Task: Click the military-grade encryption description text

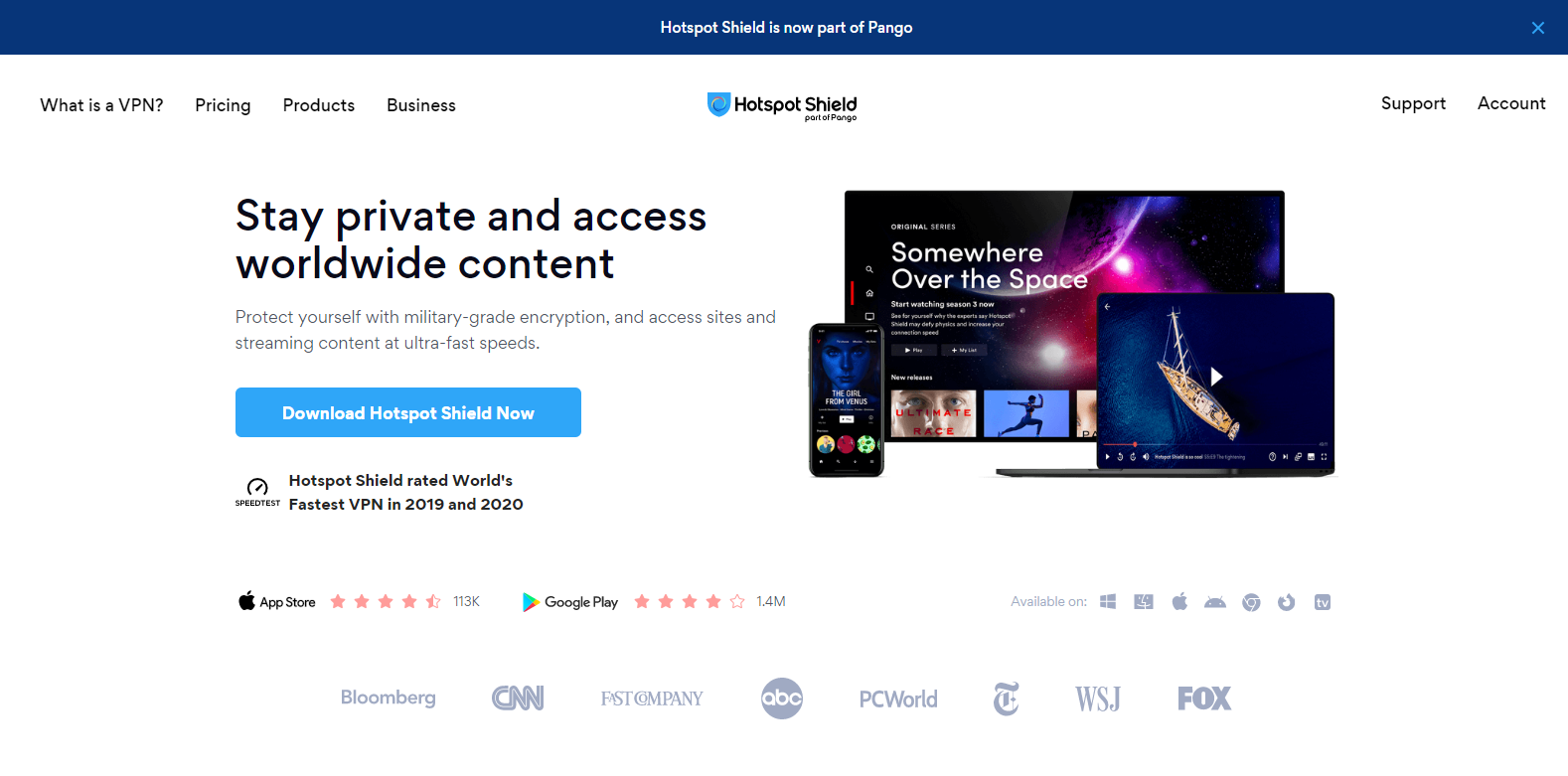Action: click(505, 330)
